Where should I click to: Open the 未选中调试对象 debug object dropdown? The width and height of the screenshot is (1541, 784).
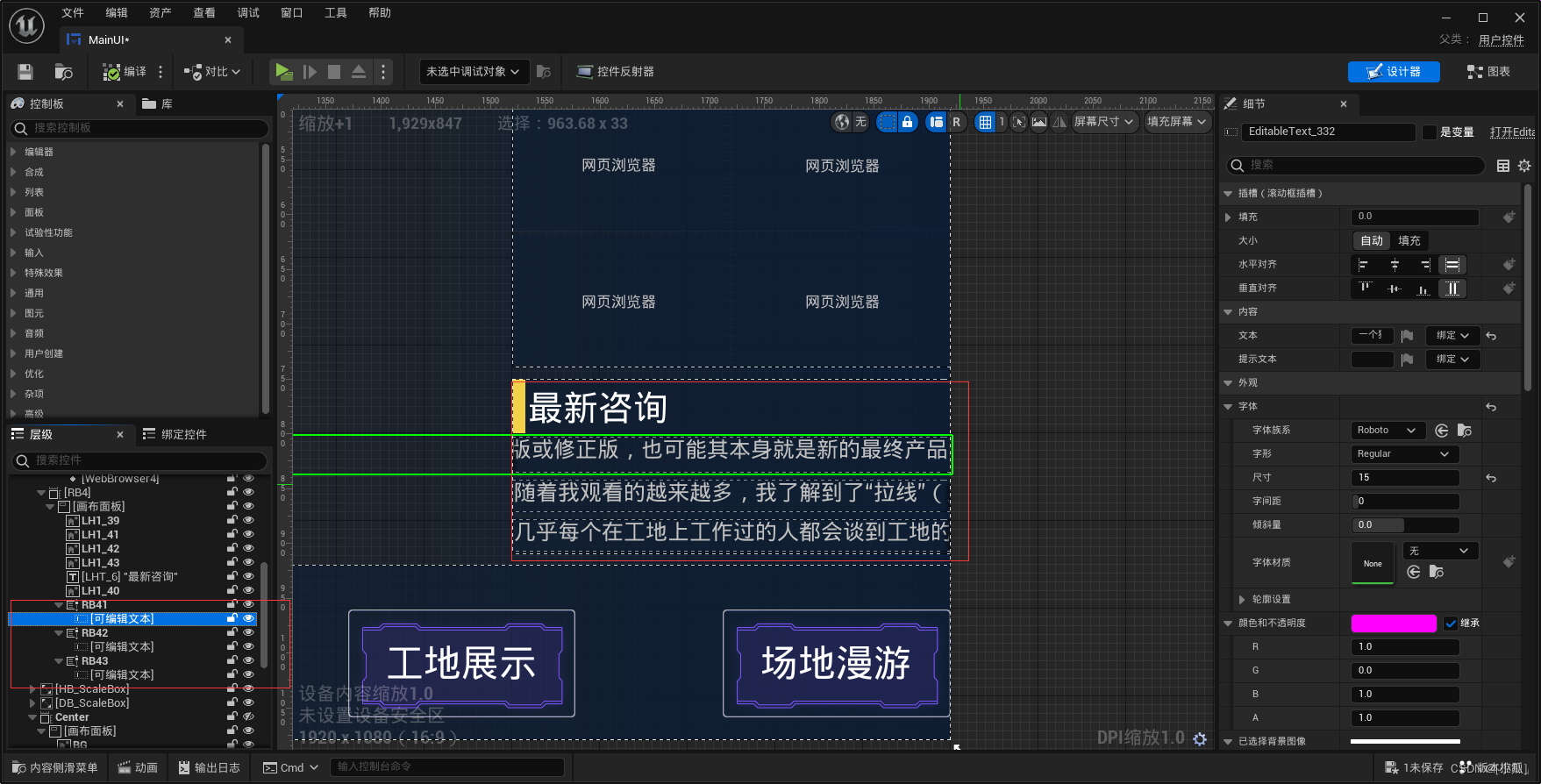pos(474,72)
